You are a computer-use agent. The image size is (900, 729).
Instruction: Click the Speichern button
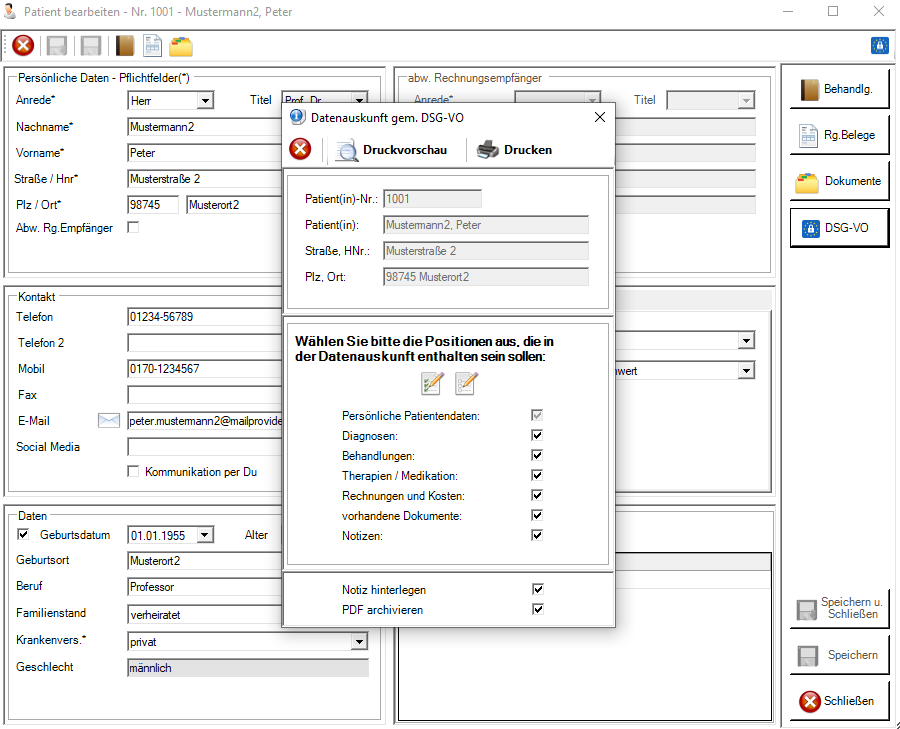click(839, 655)
